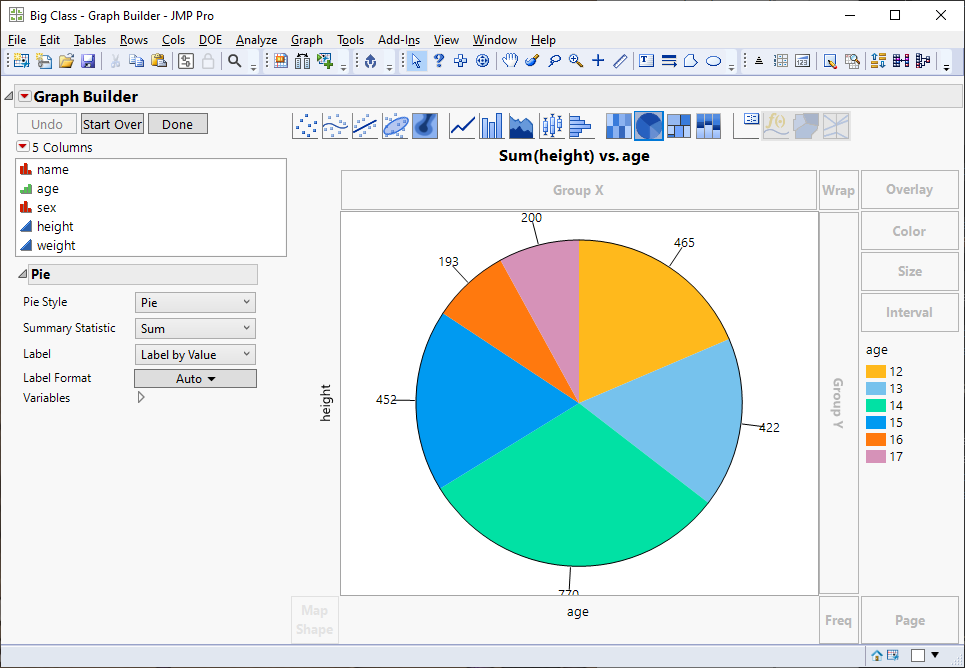Expand the Variables disclosure triangle

pos(141,397)
